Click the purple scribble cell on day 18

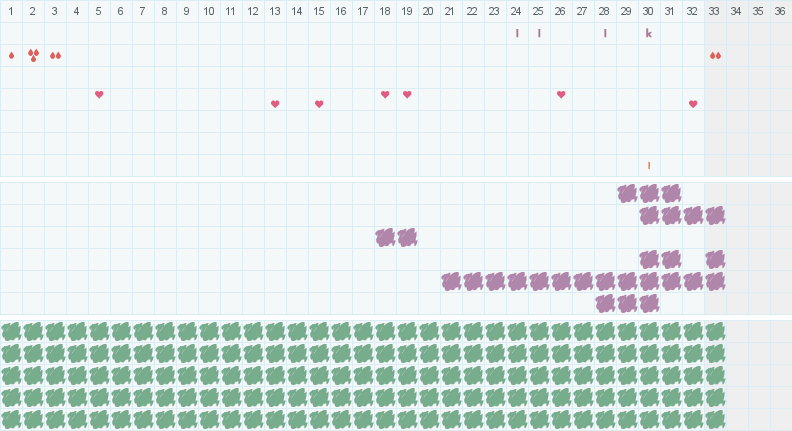click(385, 237)
